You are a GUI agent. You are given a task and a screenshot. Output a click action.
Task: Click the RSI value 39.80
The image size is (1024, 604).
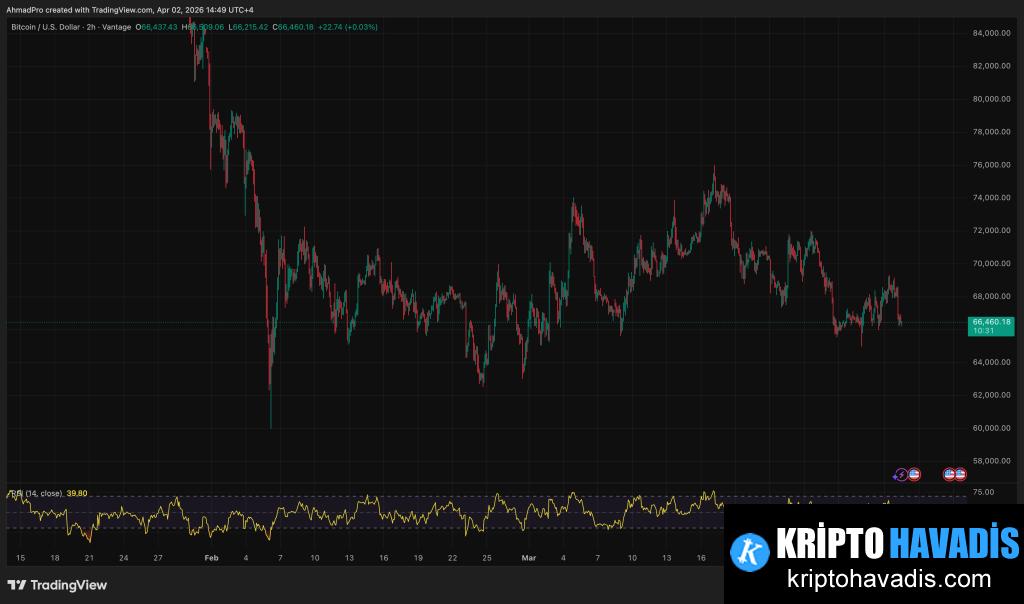pos(76,493)
